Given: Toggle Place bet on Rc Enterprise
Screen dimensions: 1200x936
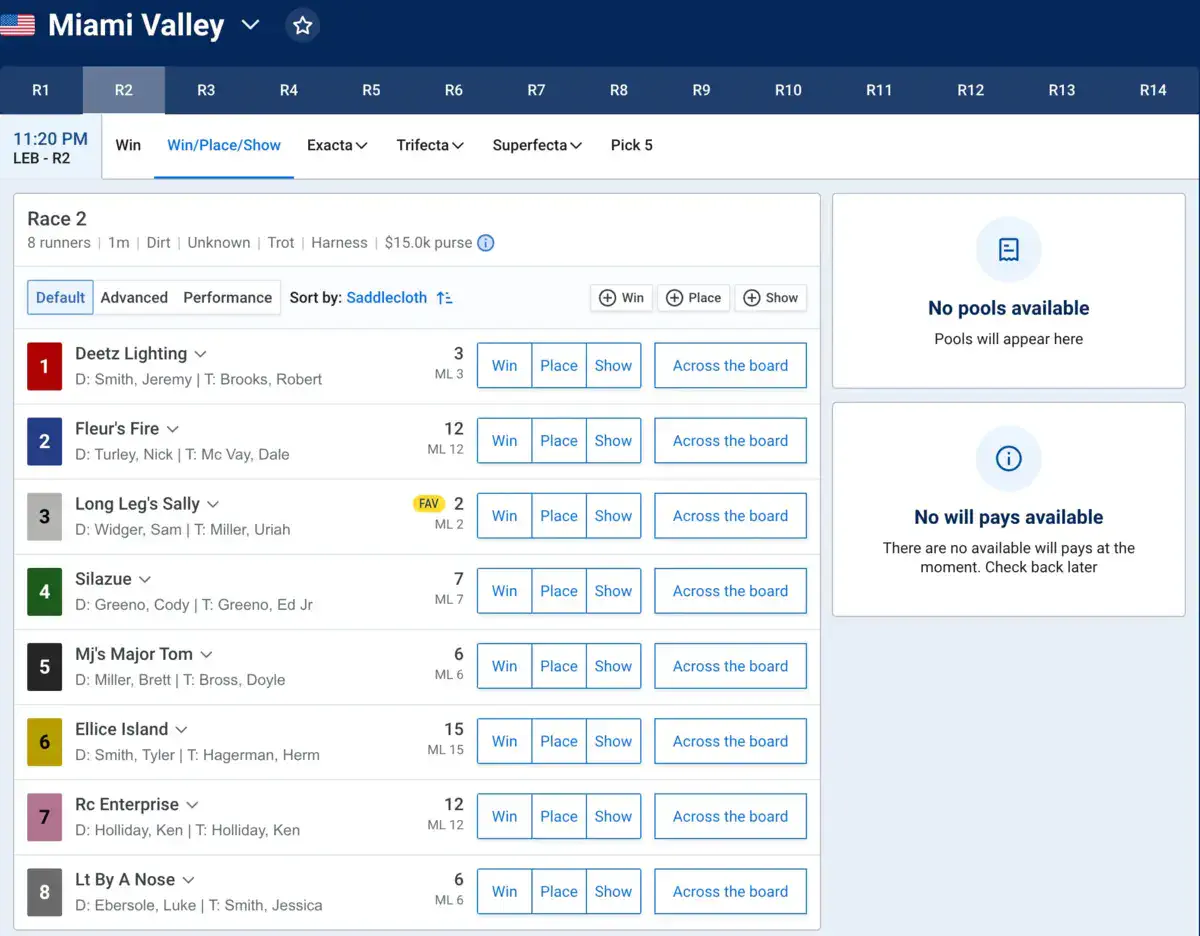Looking at the screenshot, I should click(559, 817).
